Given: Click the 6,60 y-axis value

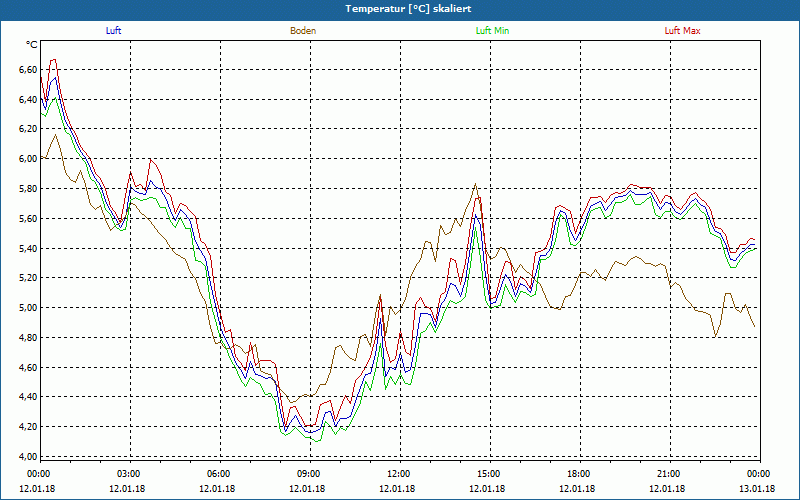Looking at the screenshot, I should 28,69.
